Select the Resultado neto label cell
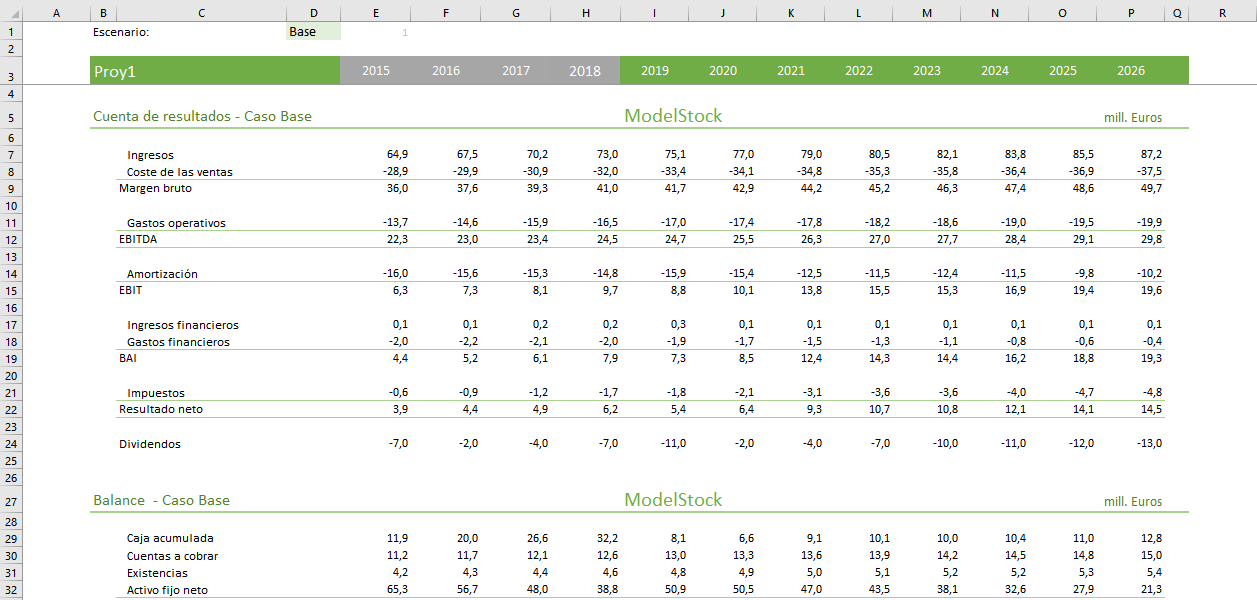The width and height of the screenshot is (1257, 600). [158, 410]
